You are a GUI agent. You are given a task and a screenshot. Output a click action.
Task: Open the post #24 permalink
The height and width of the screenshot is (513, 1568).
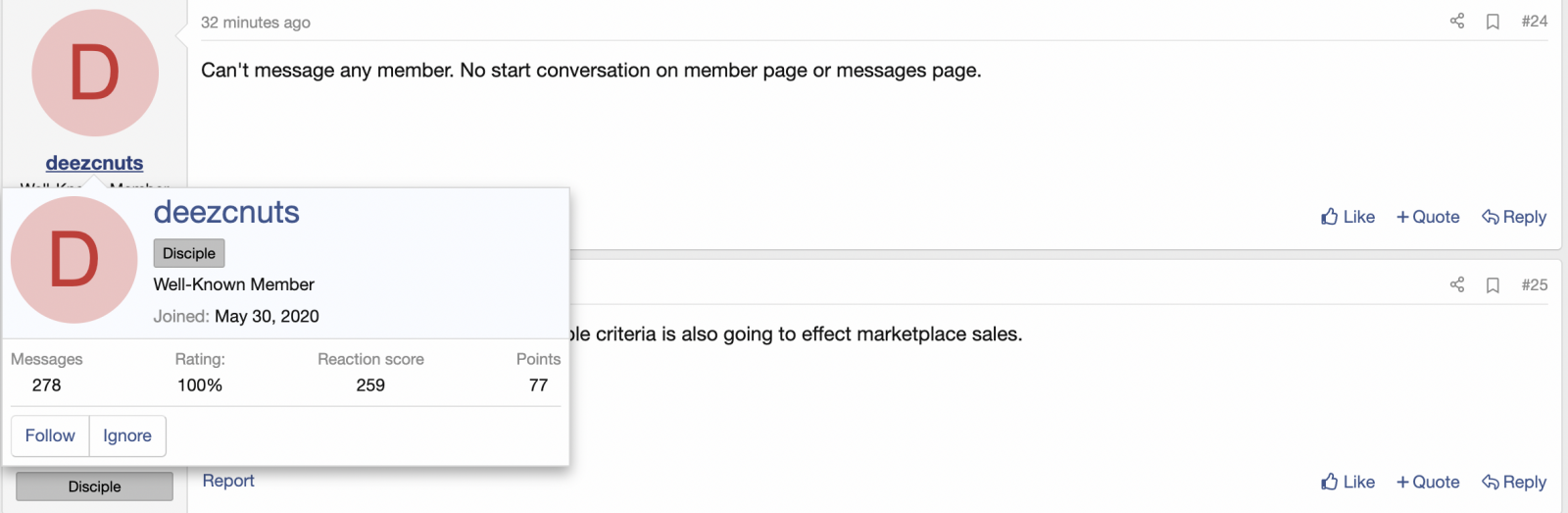tap(1535, 21)
